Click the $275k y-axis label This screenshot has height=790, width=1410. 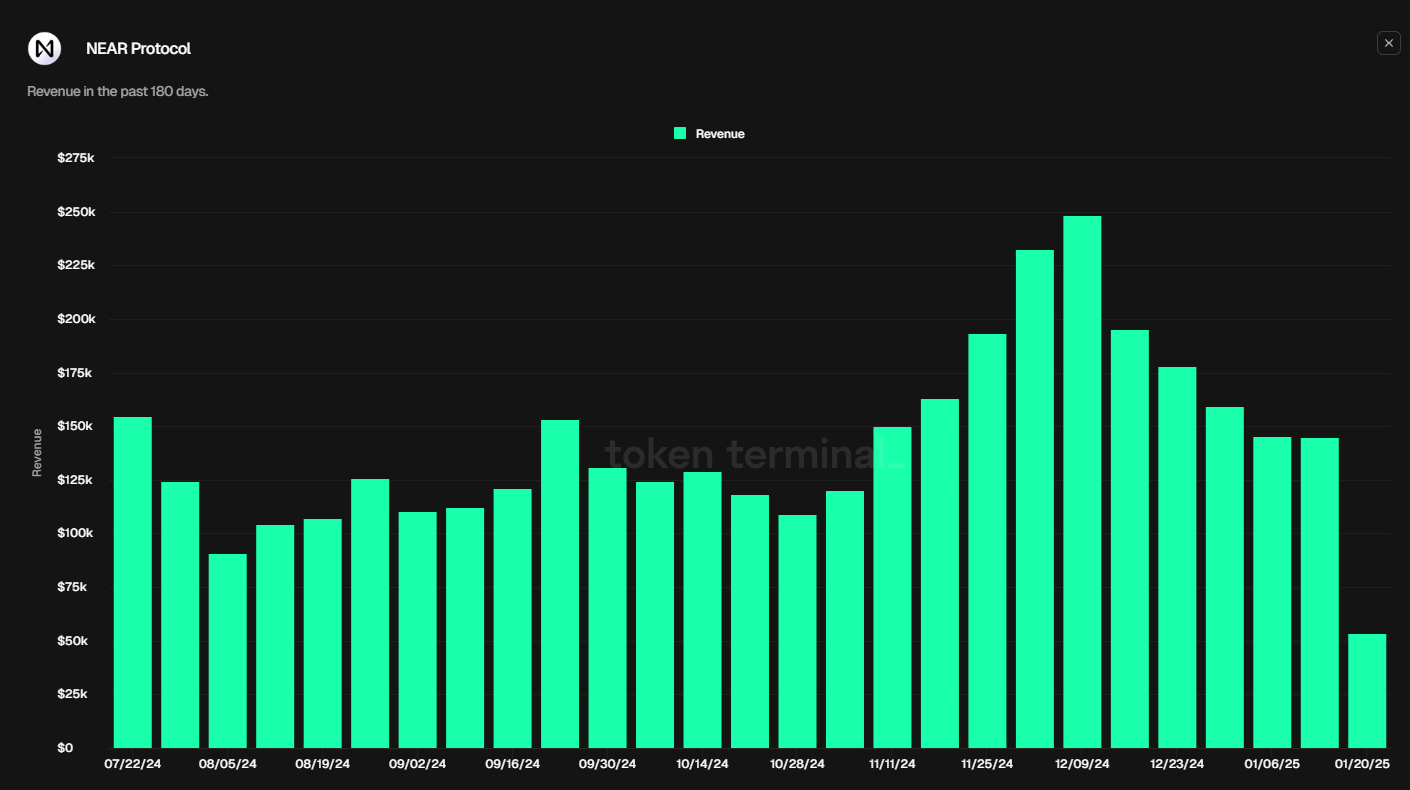(76, 158)
